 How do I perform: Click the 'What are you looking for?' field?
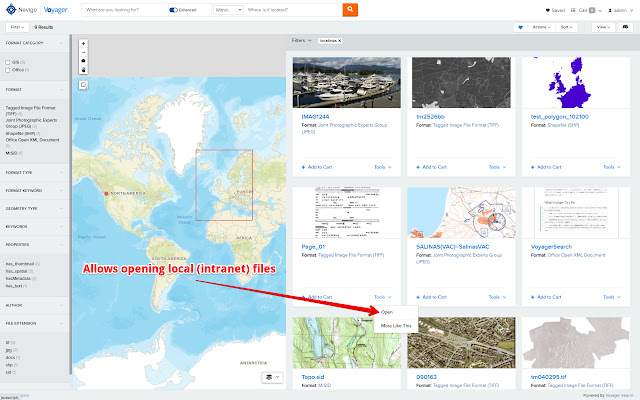coord(125,10)
